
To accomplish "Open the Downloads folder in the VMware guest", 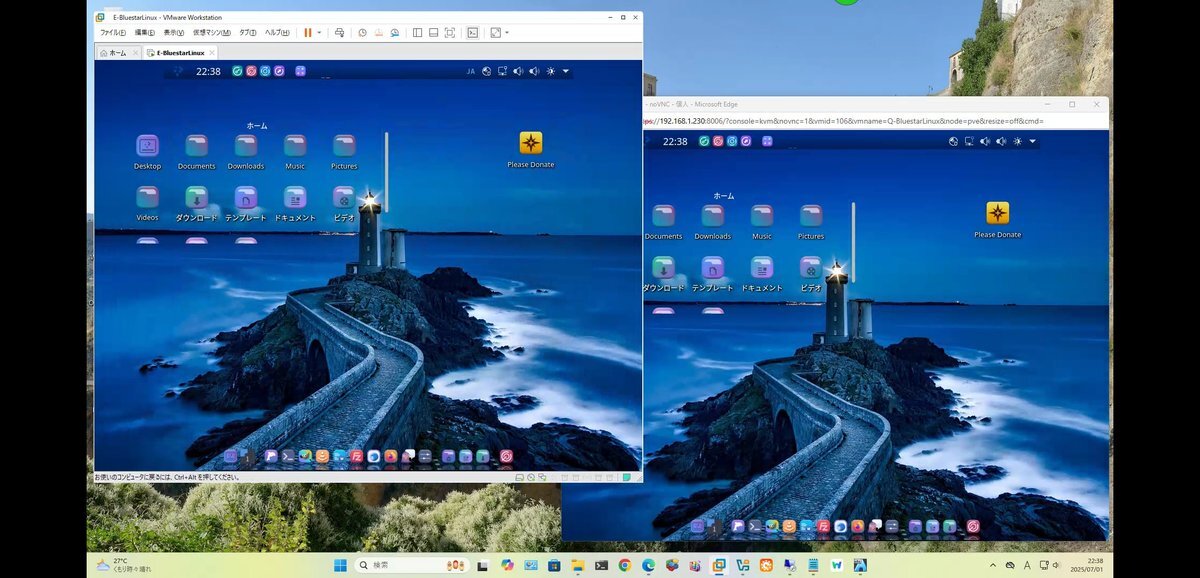I will point(246,152).
